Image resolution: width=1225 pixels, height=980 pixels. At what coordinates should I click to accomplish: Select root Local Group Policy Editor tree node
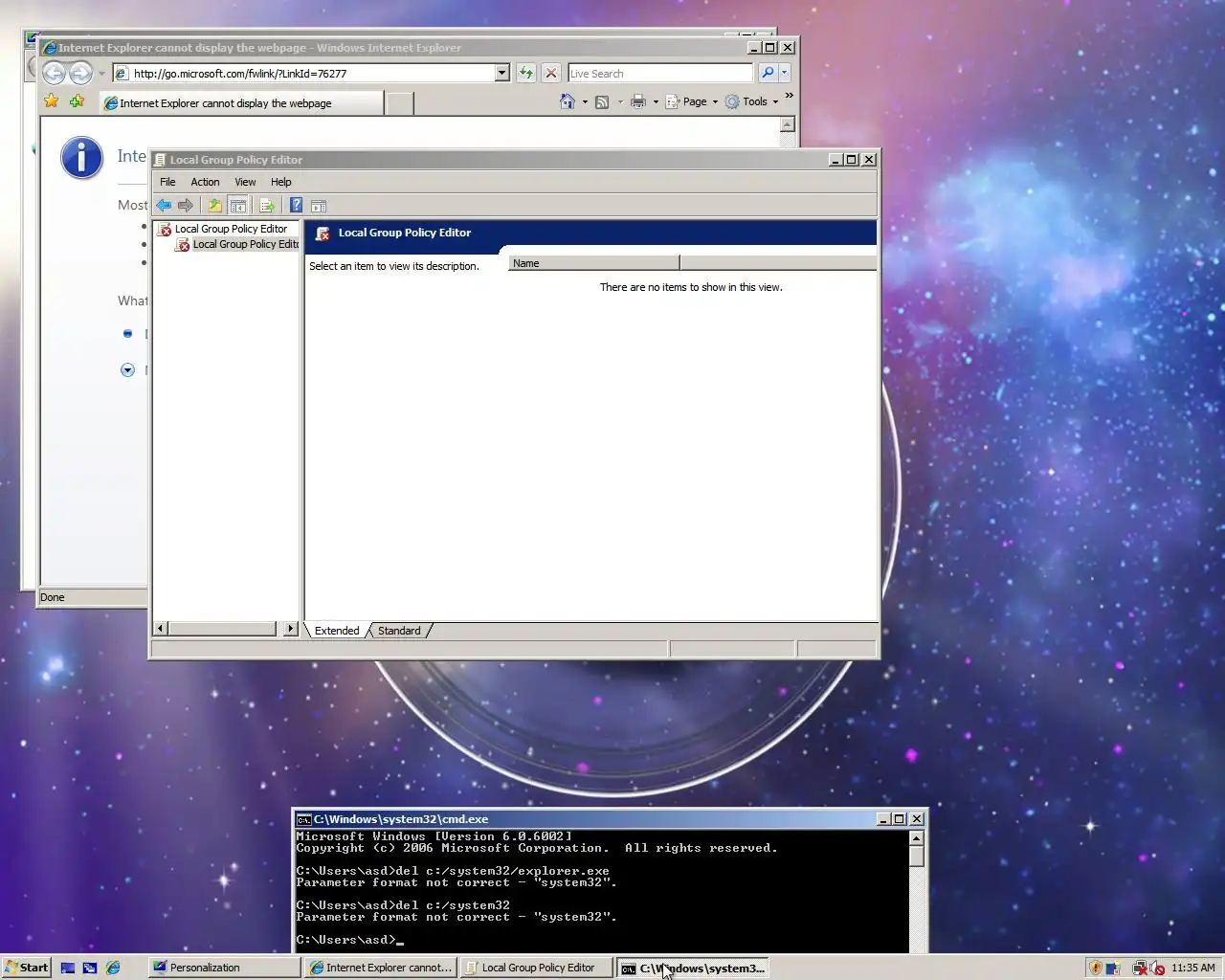click(231, 229)
